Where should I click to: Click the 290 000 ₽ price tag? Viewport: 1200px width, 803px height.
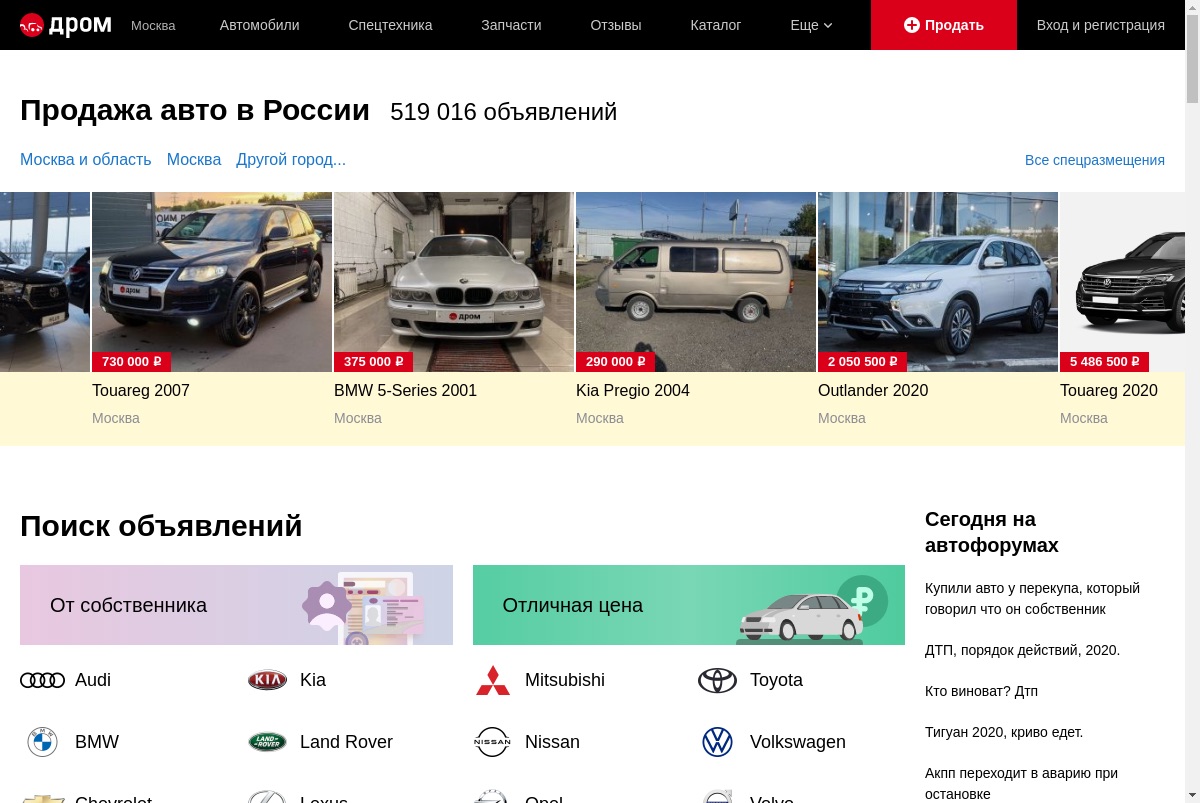(x=615, y=362)
